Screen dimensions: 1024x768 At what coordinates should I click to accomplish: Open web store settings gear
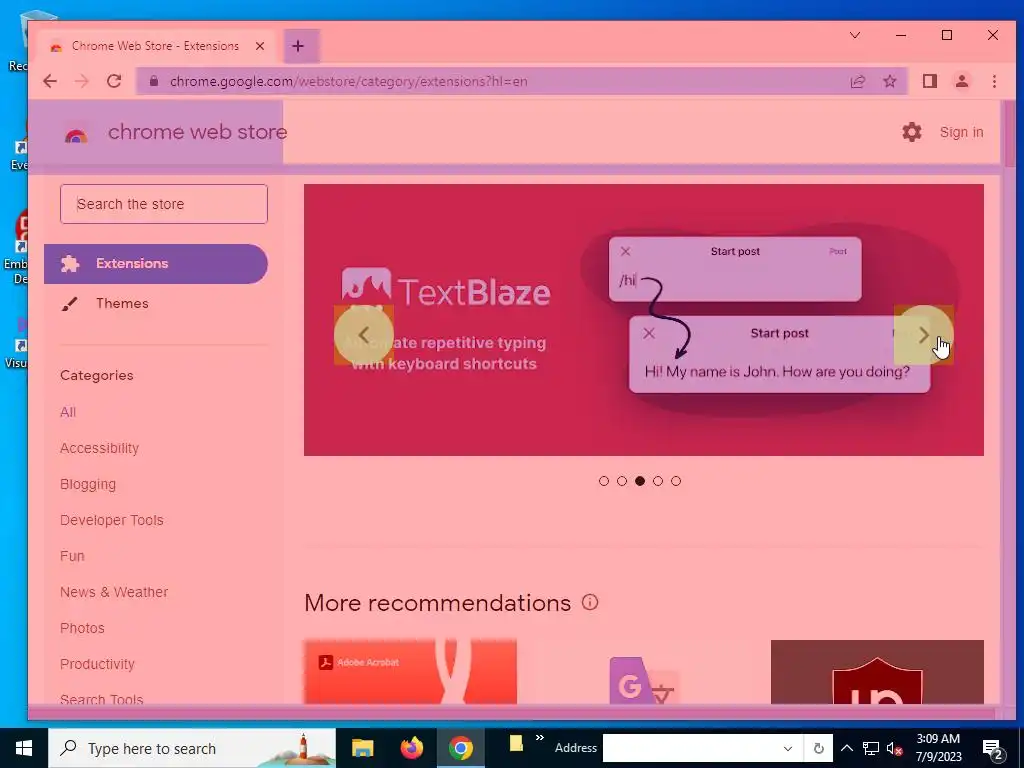[x=912, y=132]
